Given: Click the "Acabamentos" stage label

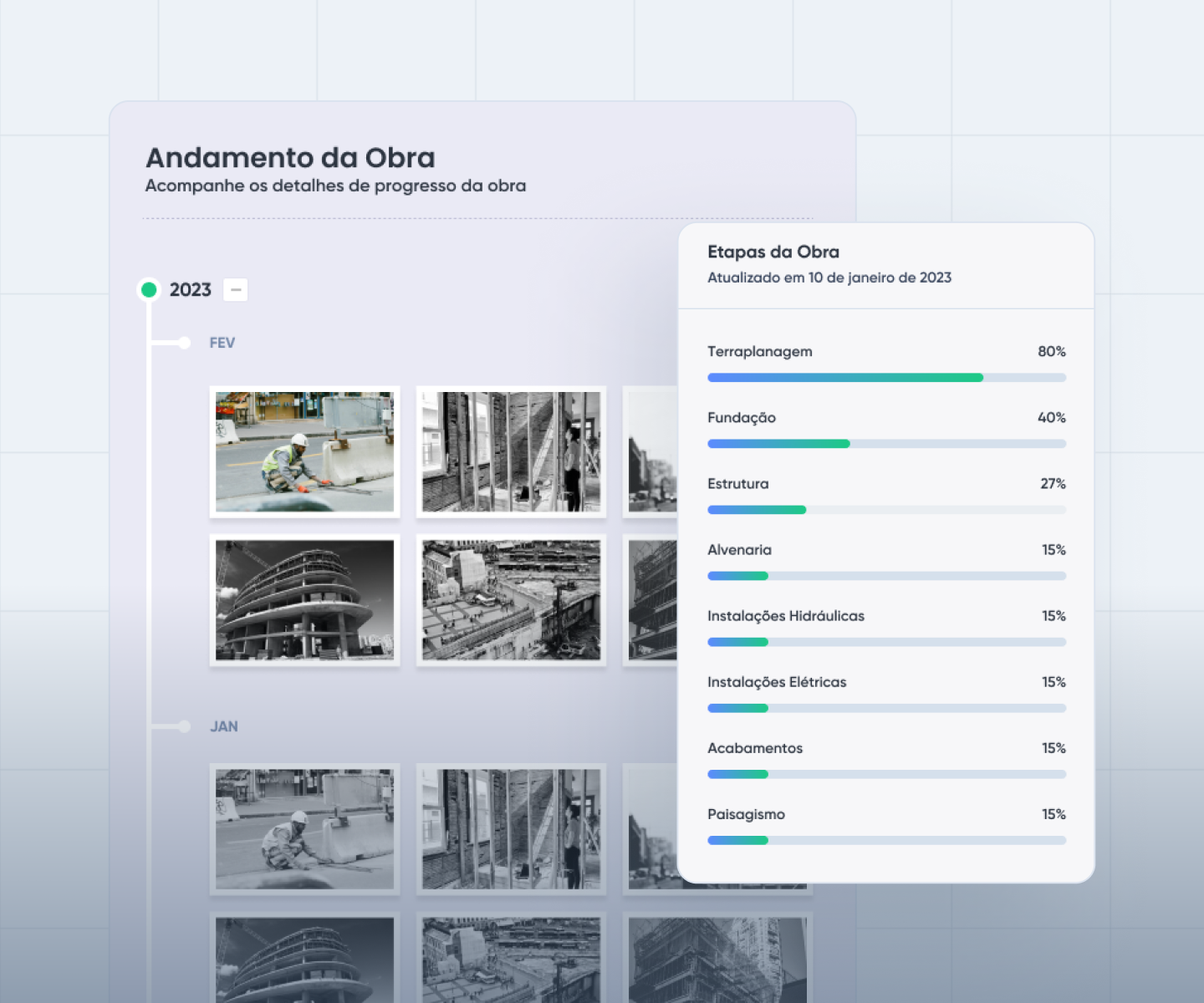Looking at the screenshot, I should pos(755,748).
